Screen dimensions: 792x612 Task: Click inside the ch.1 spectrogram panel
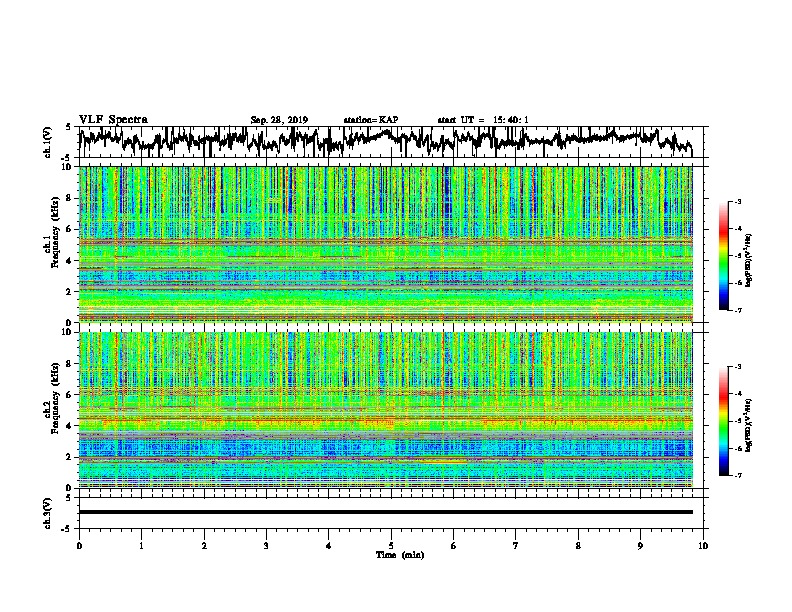(x=385, y=244)
